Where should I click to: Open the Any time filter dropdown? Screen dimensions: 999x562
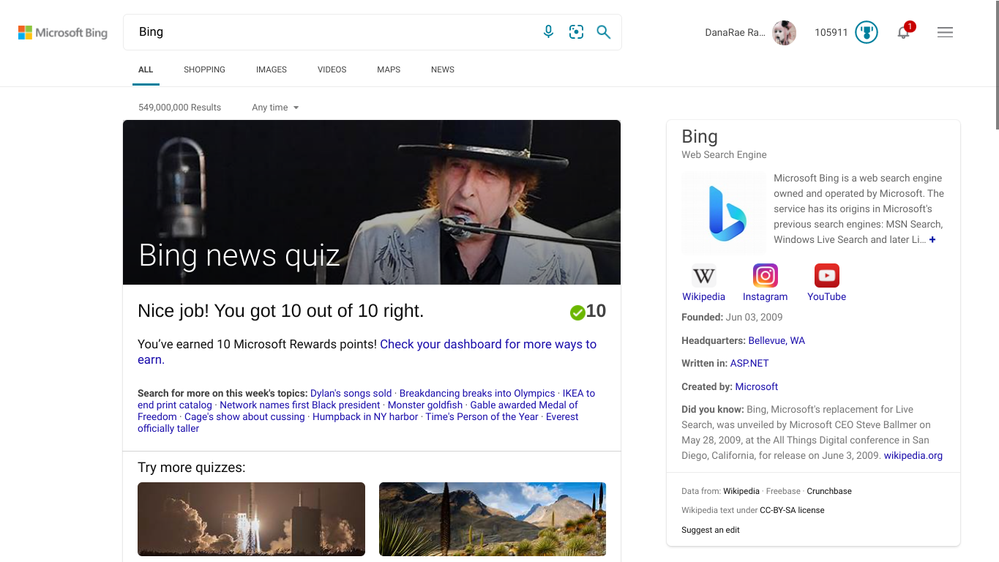[275, 108]
